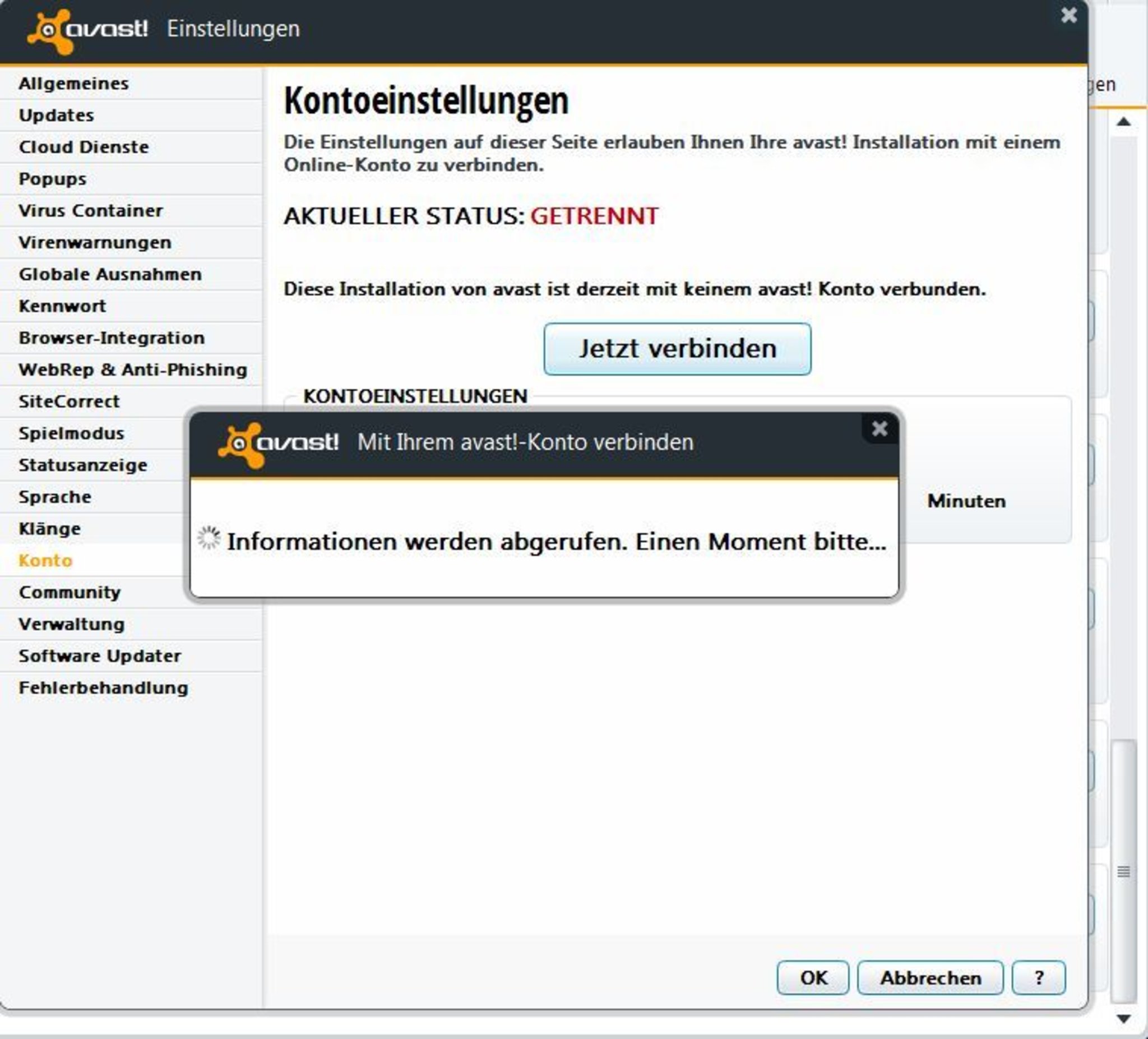The height and width of the screenshot is (1039, 1148).
Task: Open the Allgemeines settings section
Action: coord(74,84)
